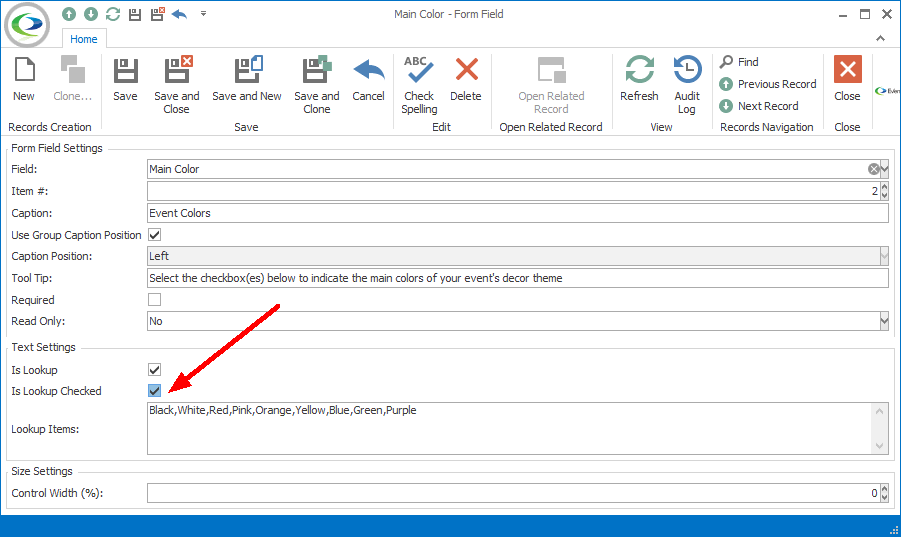Go to Previous Record
The height and width of the screenshot is (537, 901).
(x=768, y=84)
